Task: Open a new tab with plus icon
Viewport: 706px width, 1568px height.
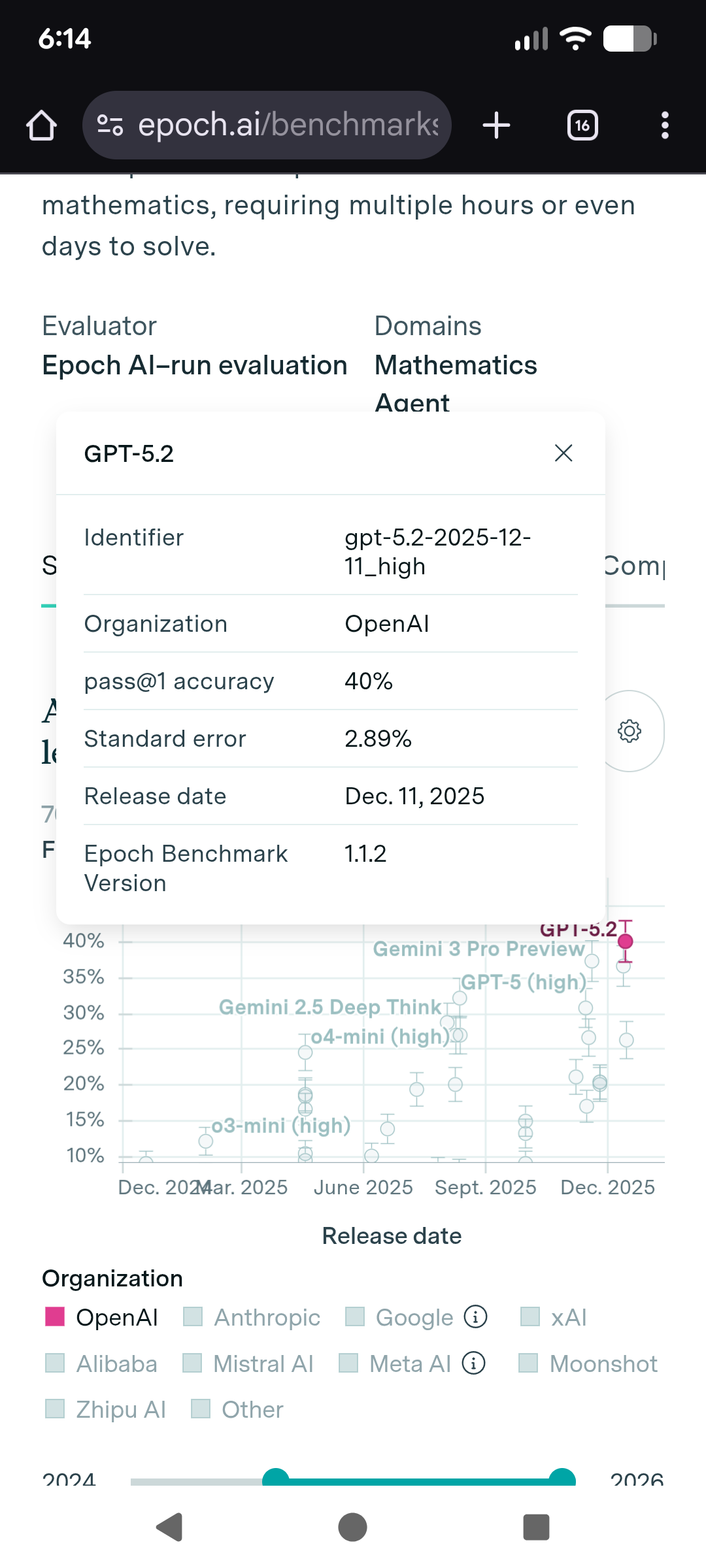Action: [x=496, y=125]
